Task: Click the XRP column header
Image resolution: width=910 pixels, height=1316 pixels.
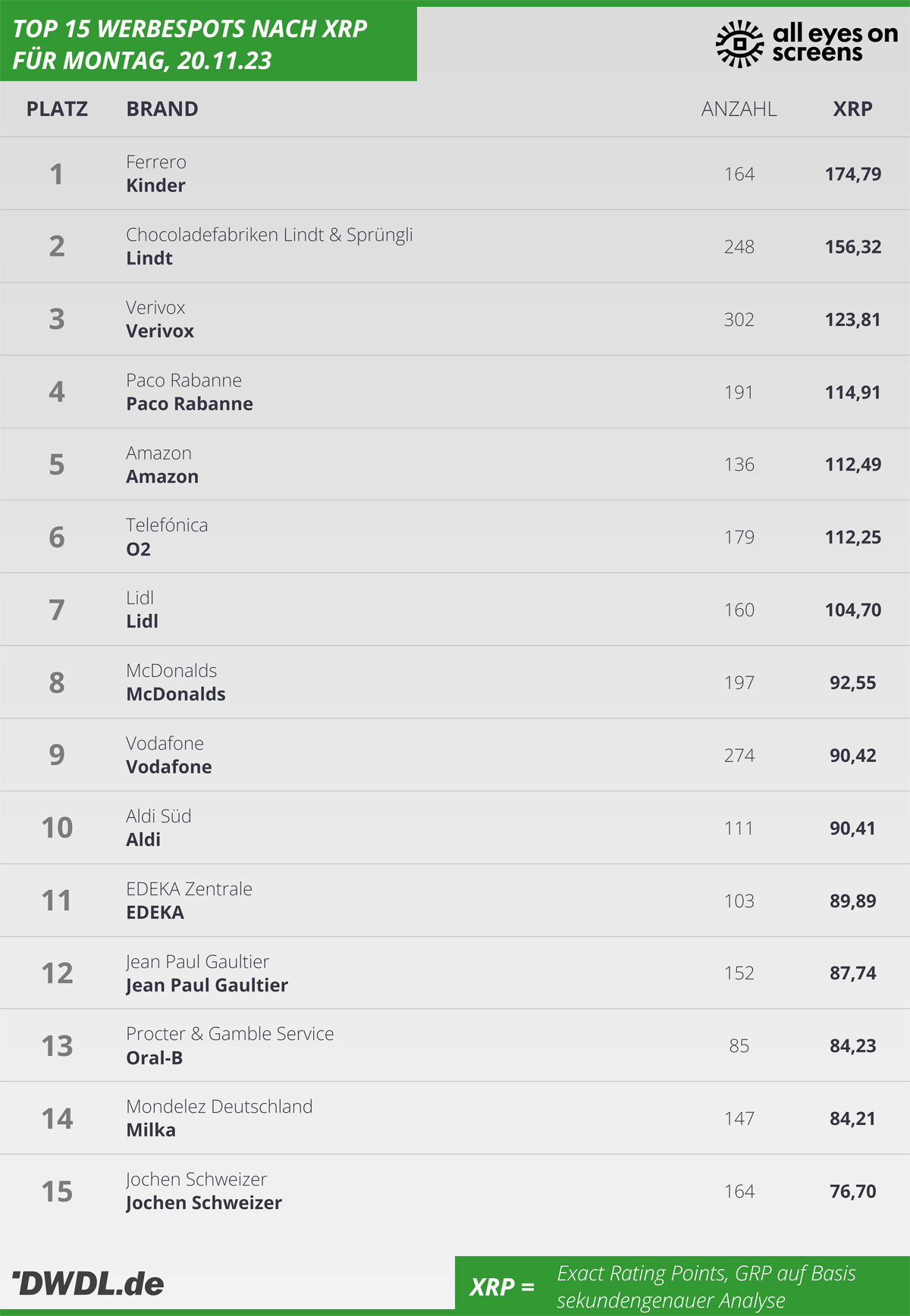Action: pos(852,109)
